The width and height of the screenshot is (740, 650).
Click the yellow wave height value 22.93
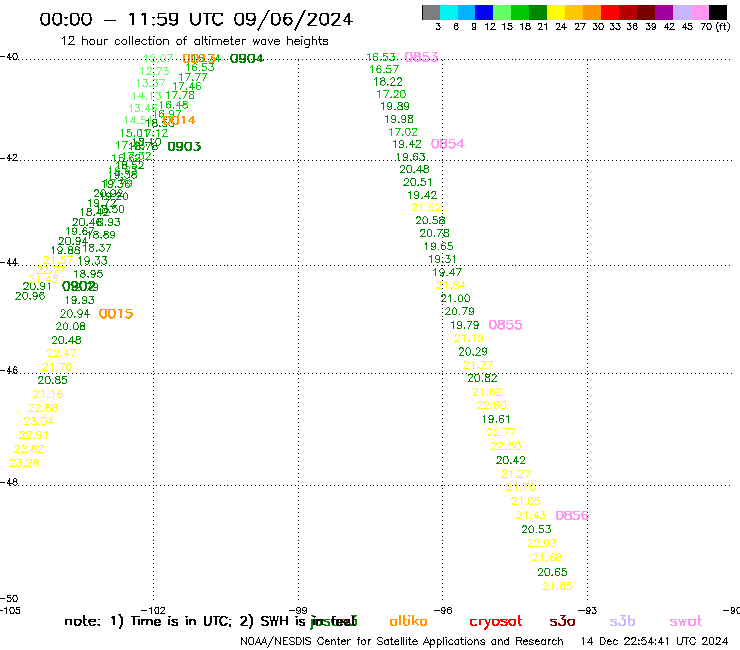tap(542, 543)
